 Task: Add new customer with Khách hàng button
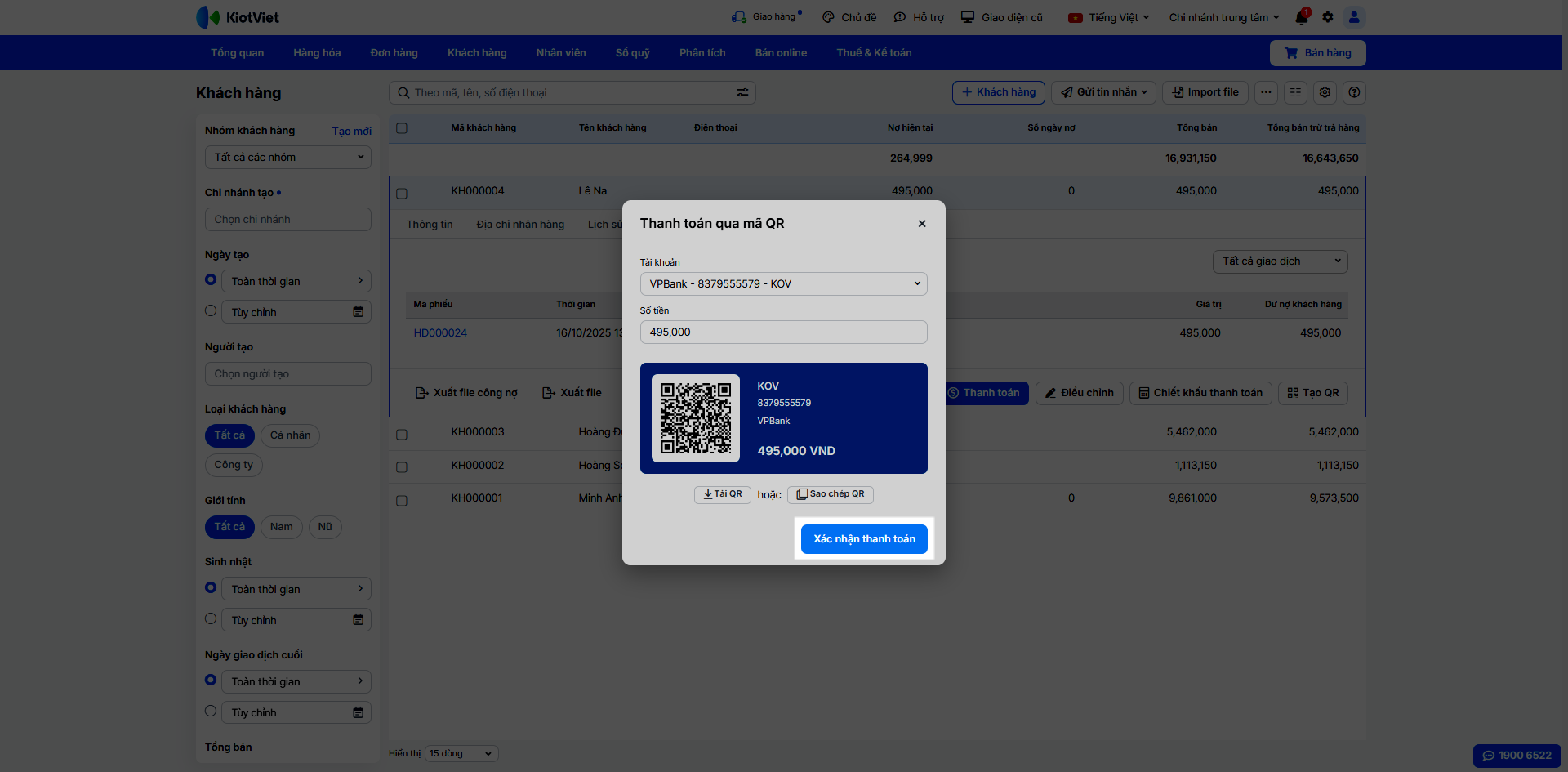coord(999,92)
